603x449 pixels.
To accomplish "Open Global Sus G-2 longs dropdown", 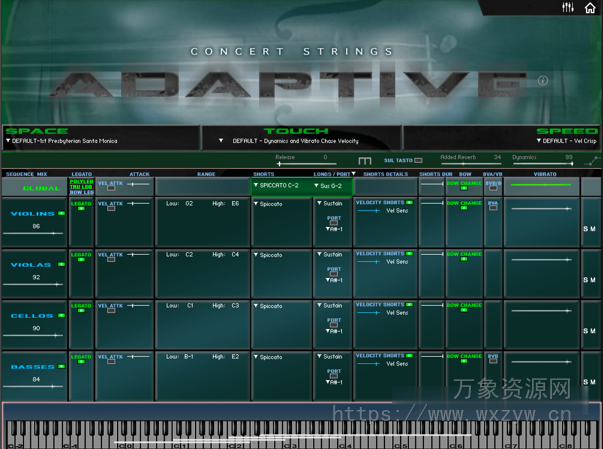I will [328, 186].
